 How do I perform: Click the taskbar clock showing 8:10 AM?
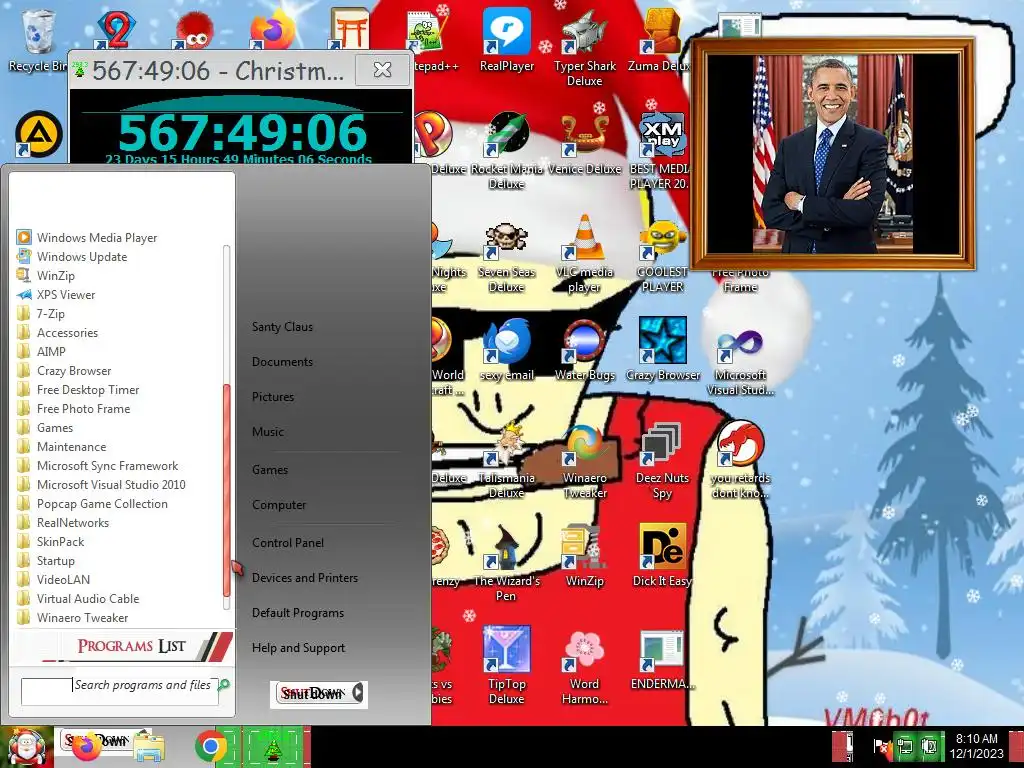[977, 746]
